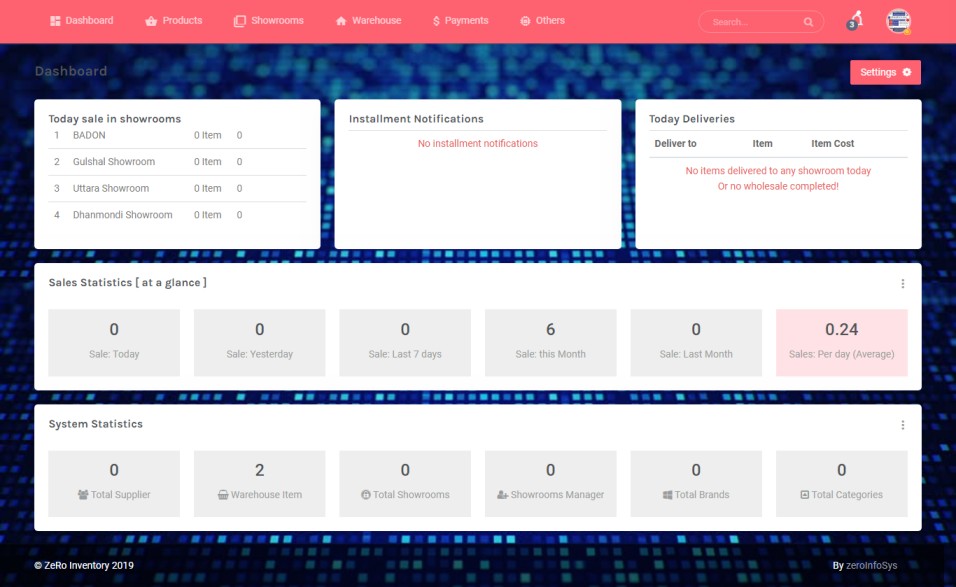This screenshot has width=956, height=587.
Task: Open the Others navigation dropdown
Action: (x=542, y=21)
